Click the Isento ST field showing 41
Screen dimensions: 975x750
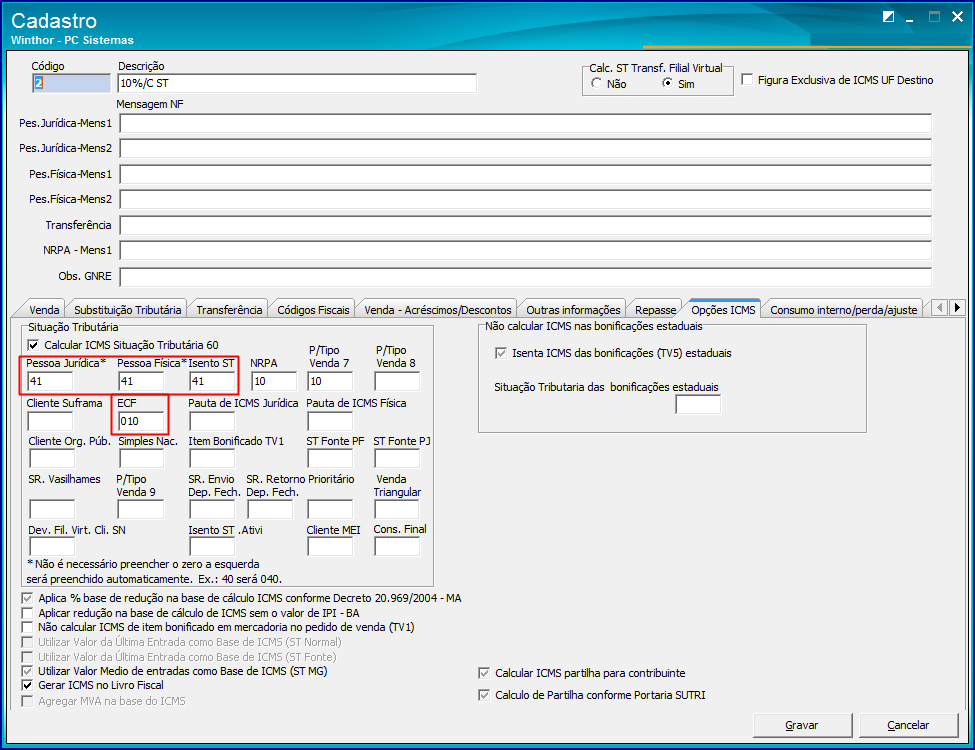coord(212,381)
